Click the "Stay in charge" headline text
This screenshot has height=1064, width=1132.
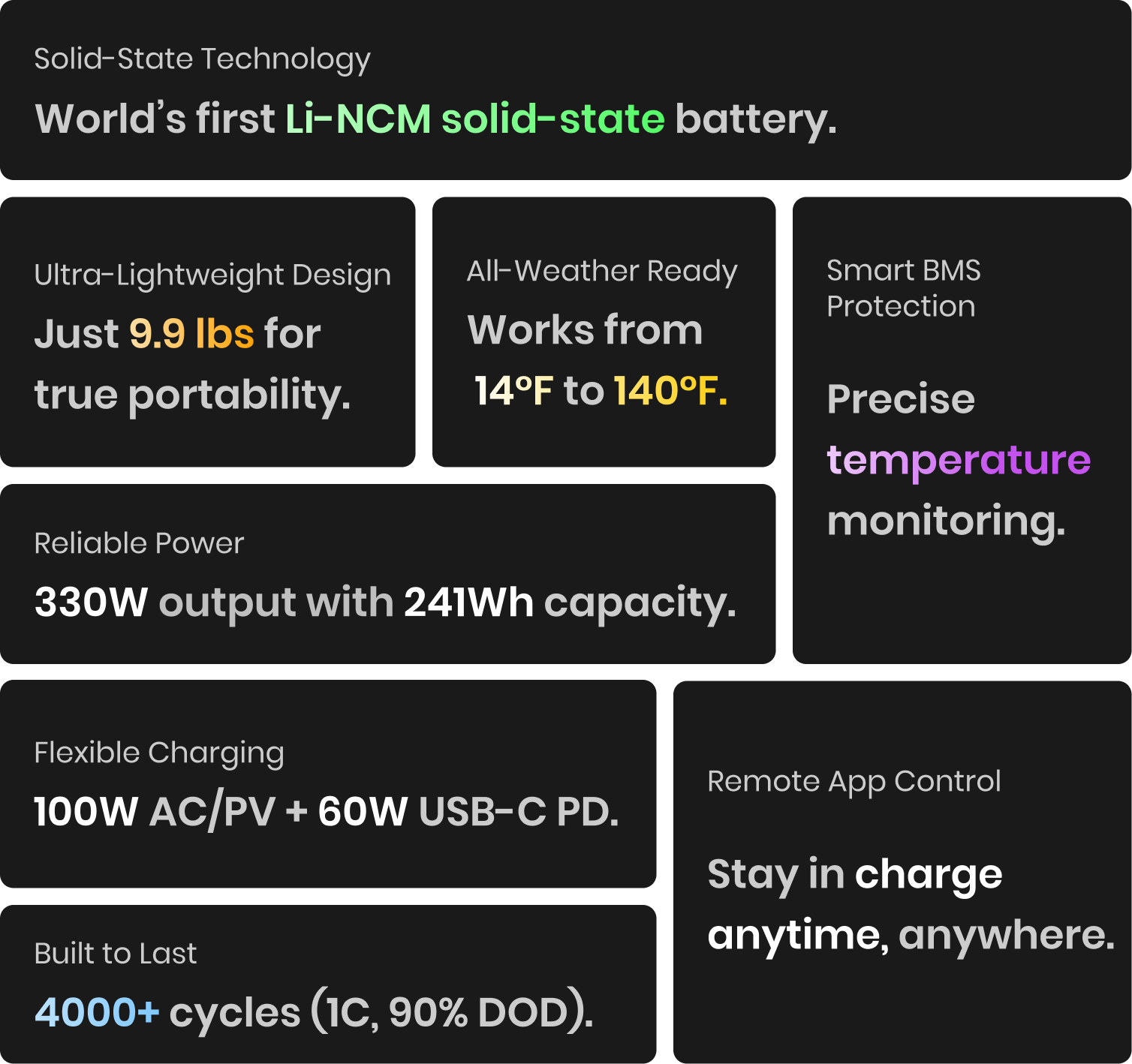coord(854,875)
